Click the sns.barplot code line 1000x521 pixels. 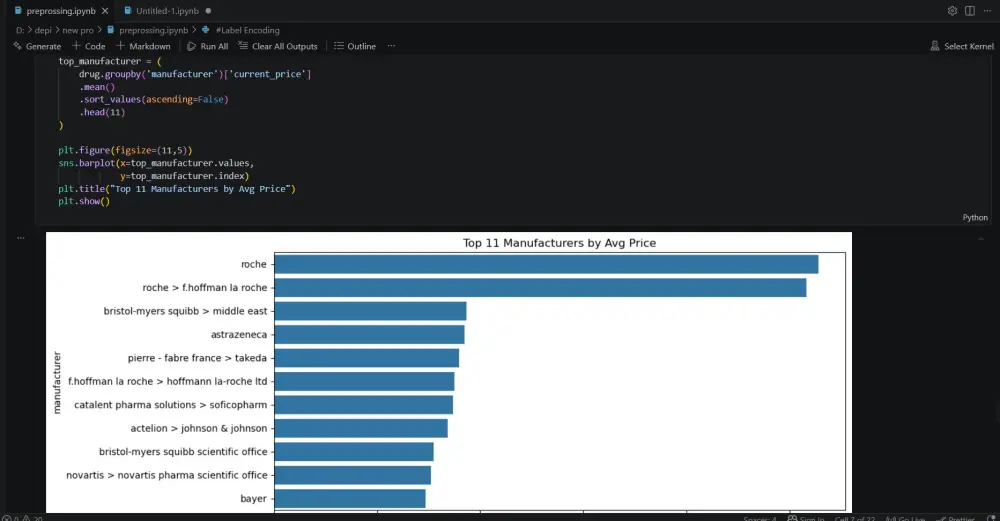[156, 163]
